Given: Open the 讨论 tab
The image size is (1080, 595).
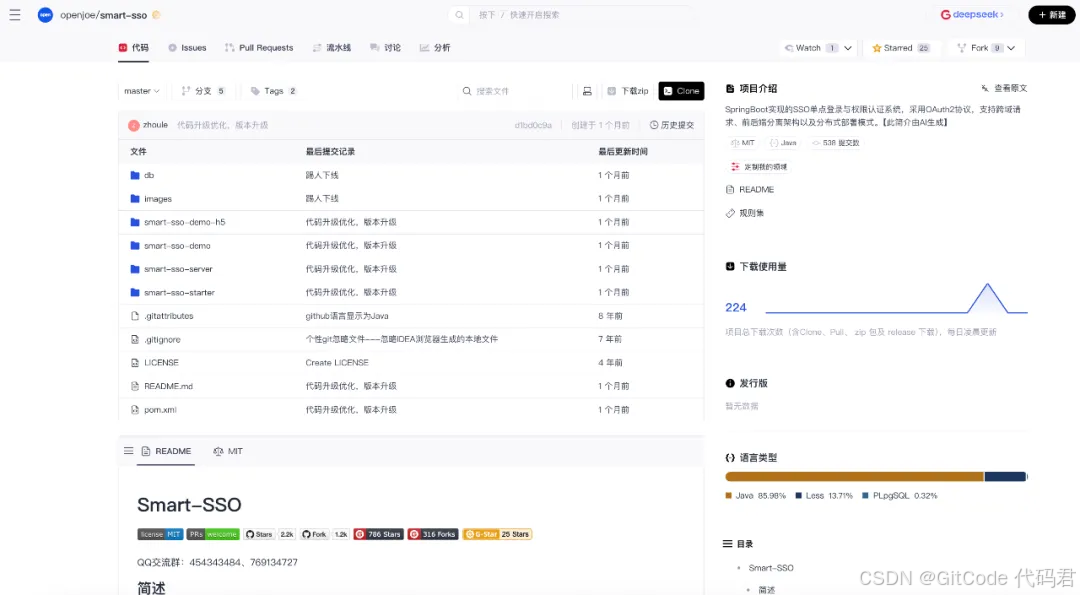Looking at the screenshot, I should (x=385, y=48).
